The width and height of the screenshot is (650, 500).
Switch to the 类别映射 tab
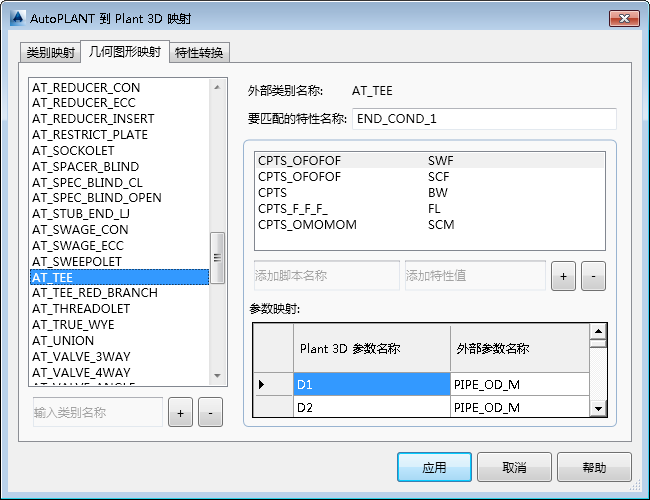50,53
